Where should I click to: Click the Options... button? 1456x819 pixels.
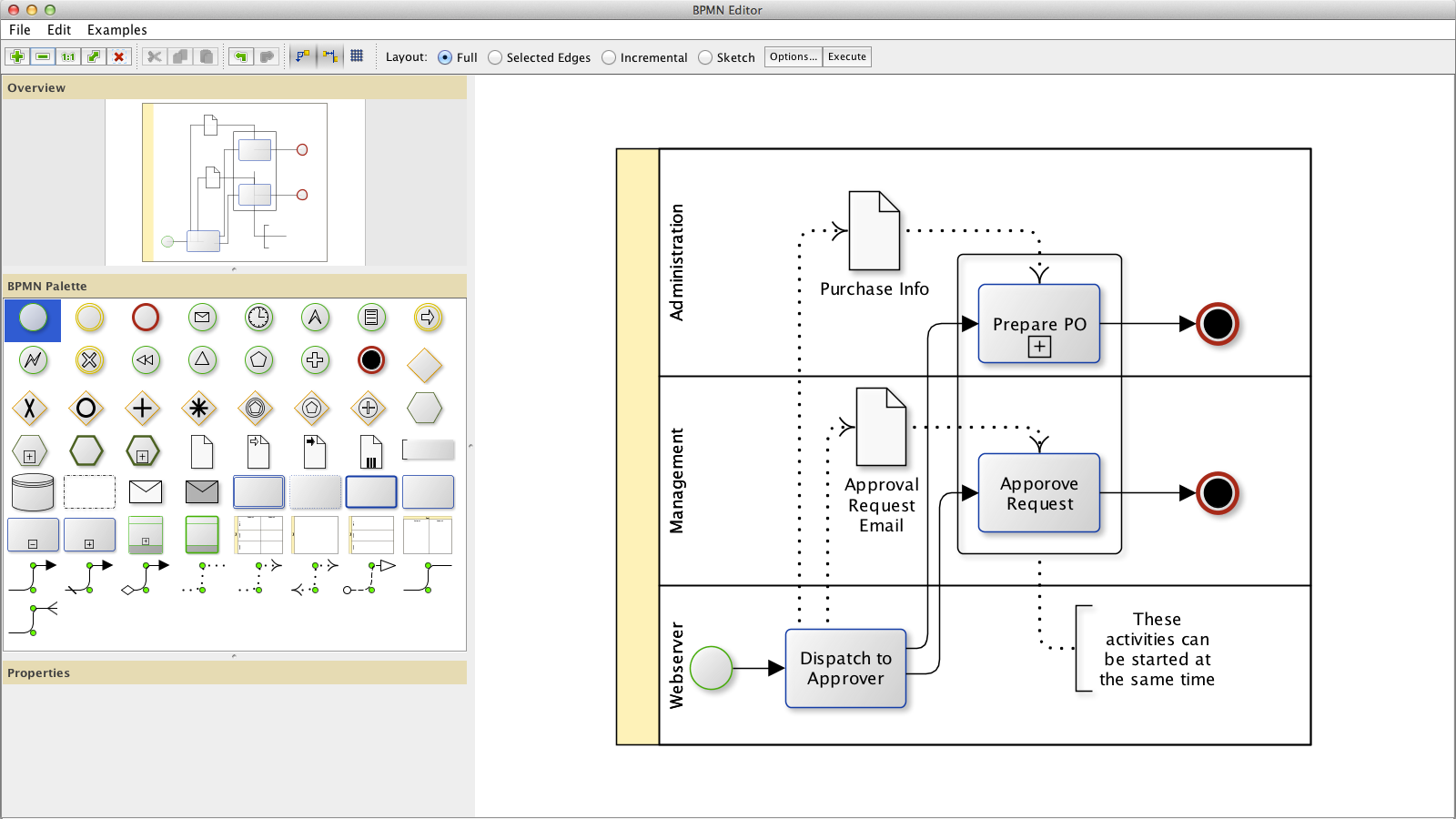pyautogui.click(x=794, y=56)
